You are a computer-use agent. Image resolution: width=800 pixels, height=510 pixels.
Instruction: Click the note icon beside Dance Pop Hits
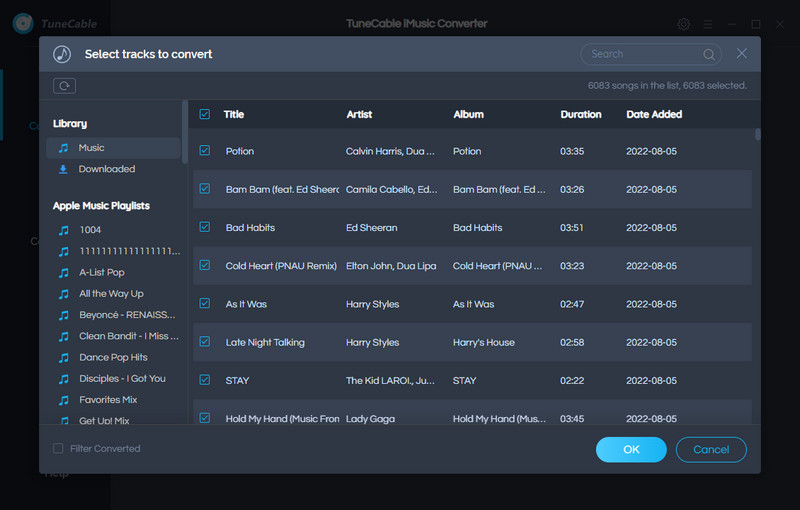pos(64,358)
